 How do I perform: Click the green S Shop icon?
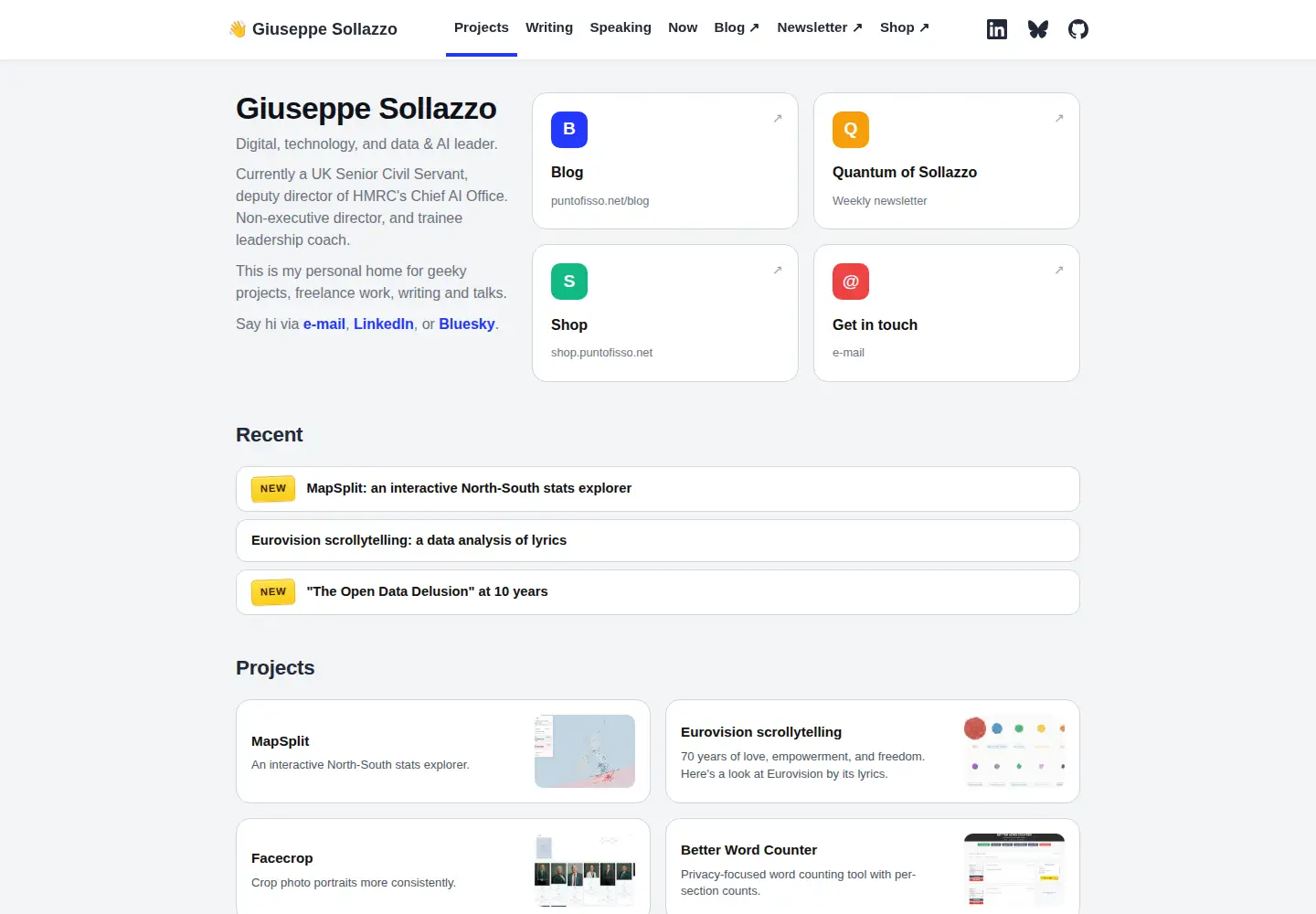pyautogui.click(x=569, y=282)
